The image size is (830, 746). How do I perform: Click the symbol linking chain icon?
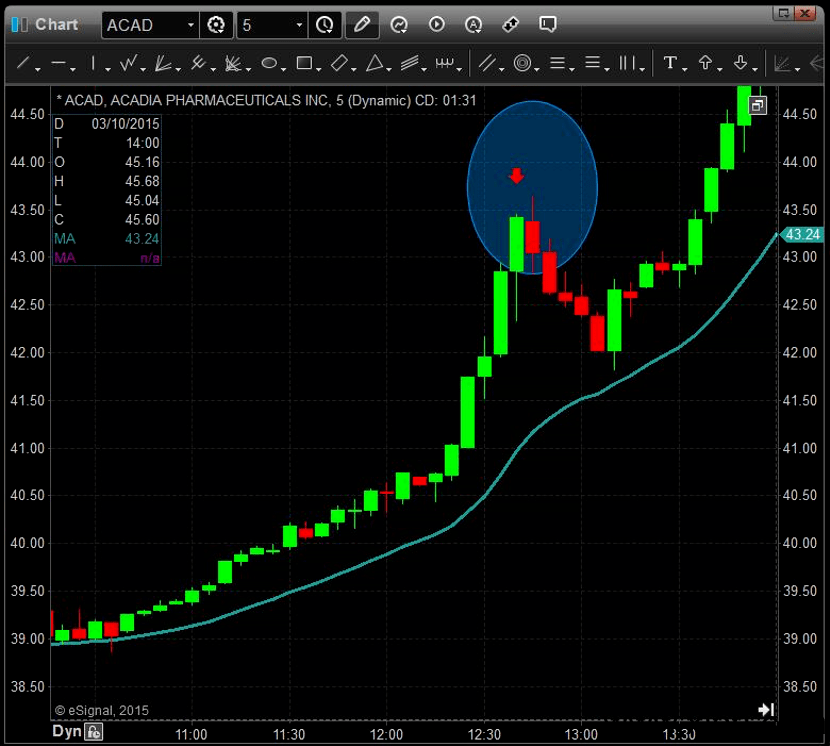510,24
